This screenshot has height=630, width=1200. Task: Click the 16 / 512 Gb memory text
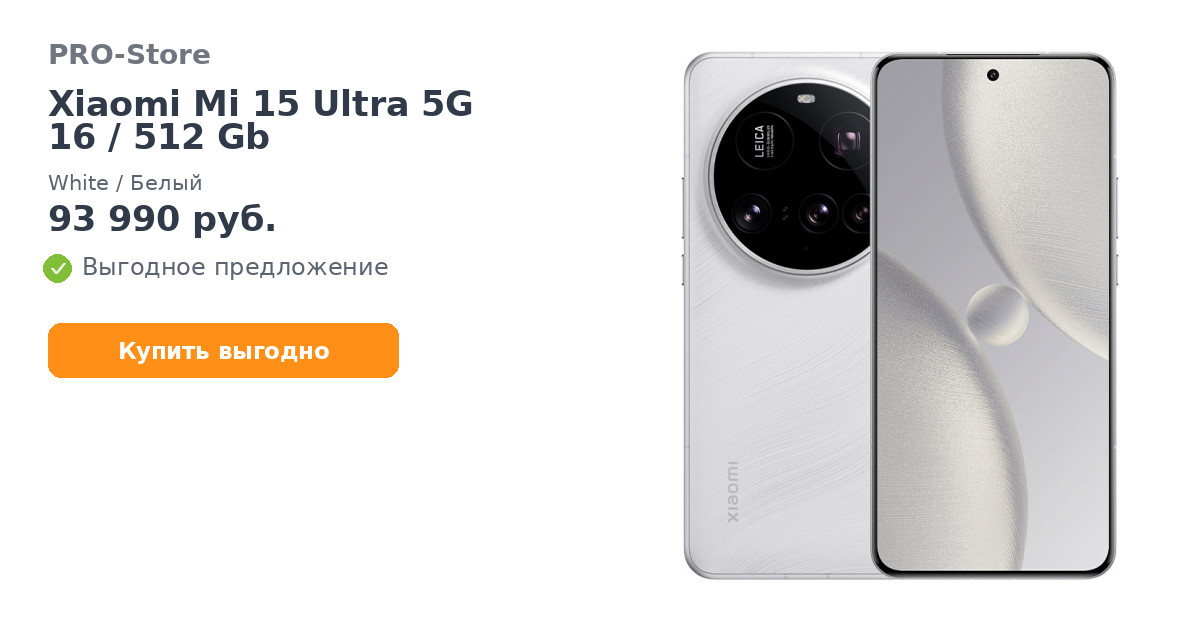[x=159, y=138]
